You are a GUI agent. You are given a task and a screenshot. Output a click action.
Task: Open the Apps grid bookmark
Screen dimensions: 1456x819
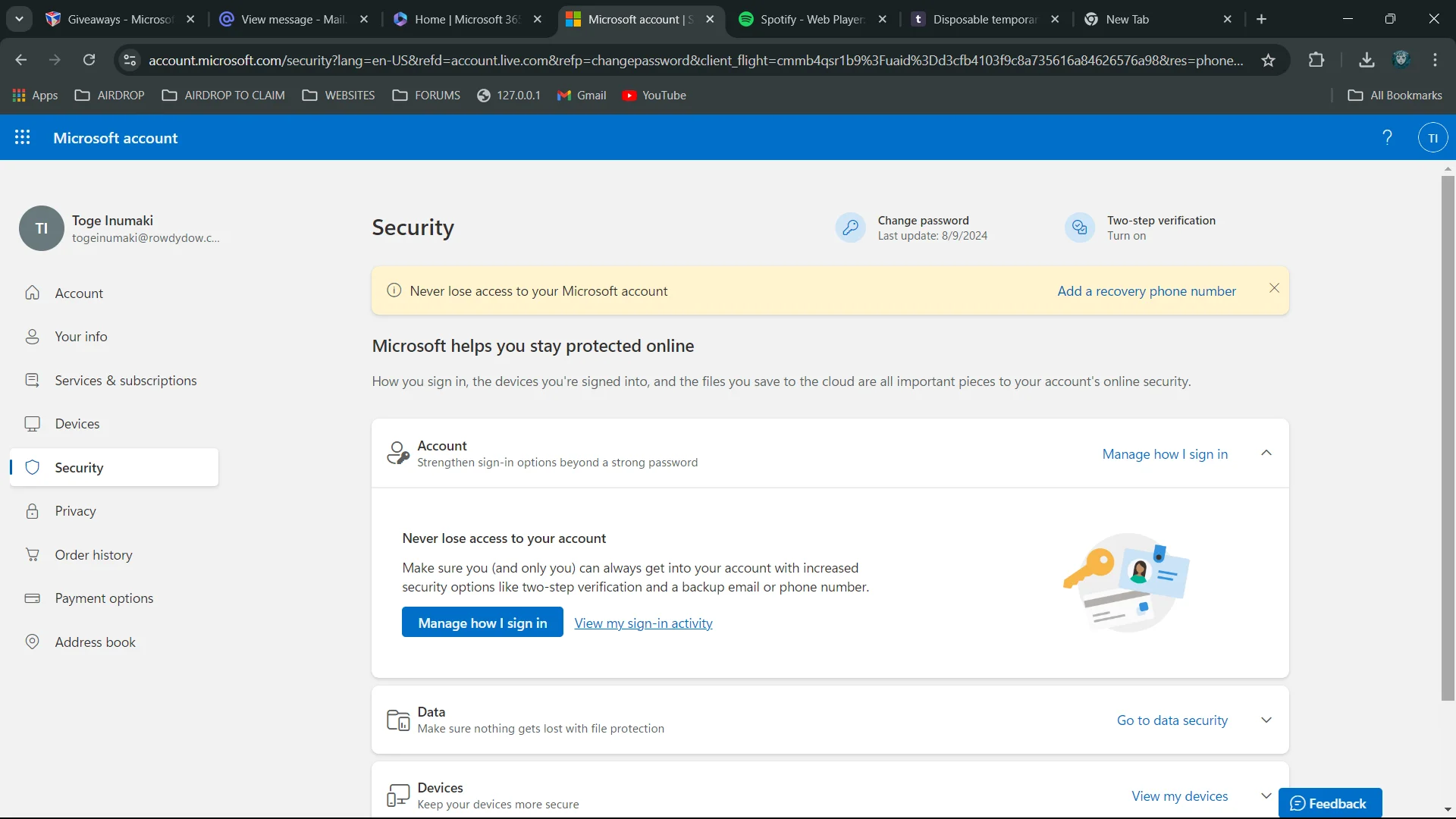[x=35, y=96]
